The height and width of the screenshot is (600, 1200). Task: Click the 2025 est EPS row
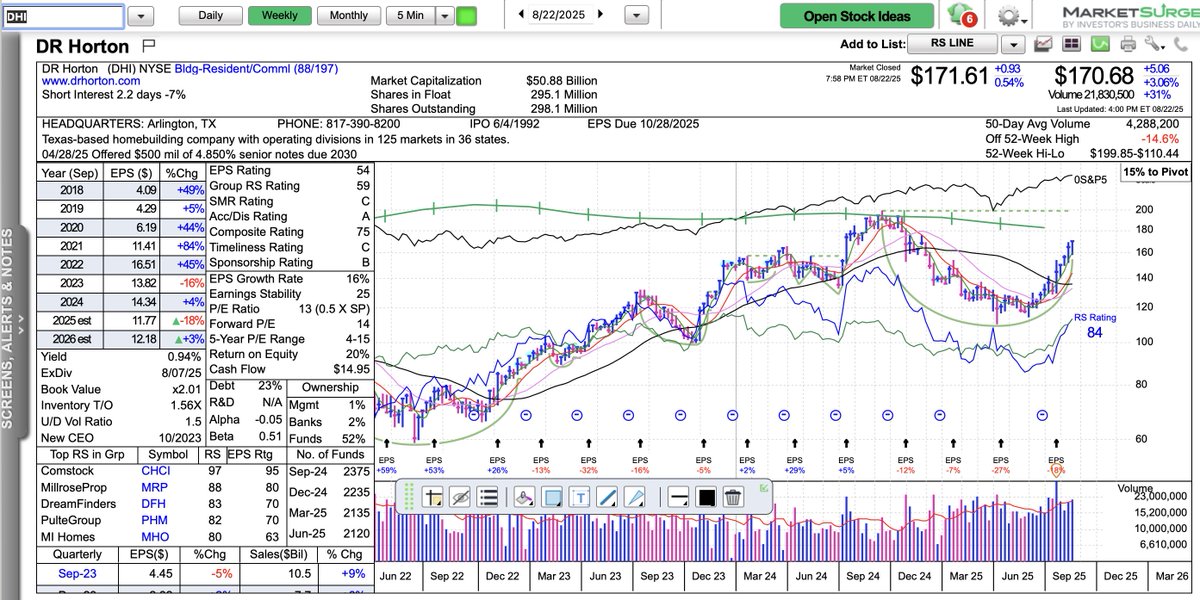coord(121,323)
